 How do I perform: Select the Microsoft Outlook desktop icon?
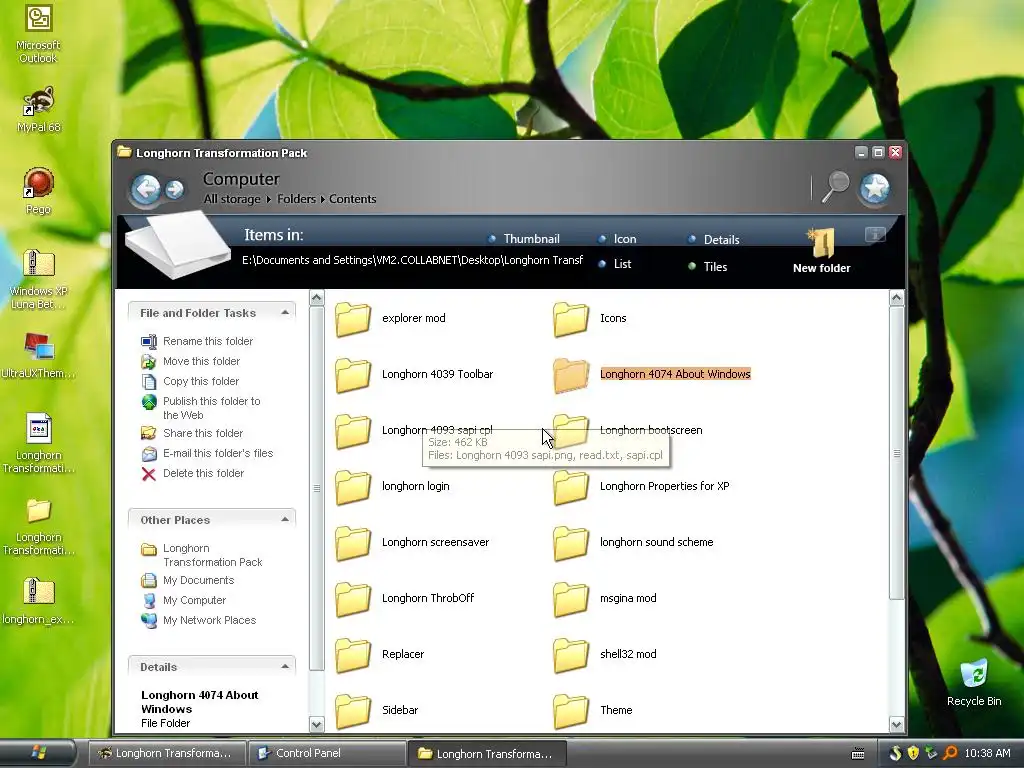(x=39, y=34)
